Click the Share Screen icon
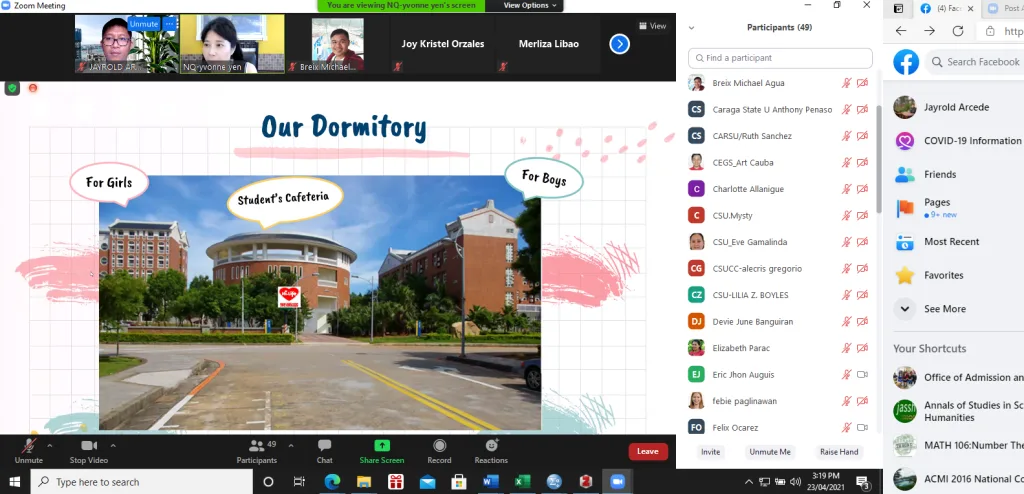This screenshot has width=1024, height=494. [381, 446]
